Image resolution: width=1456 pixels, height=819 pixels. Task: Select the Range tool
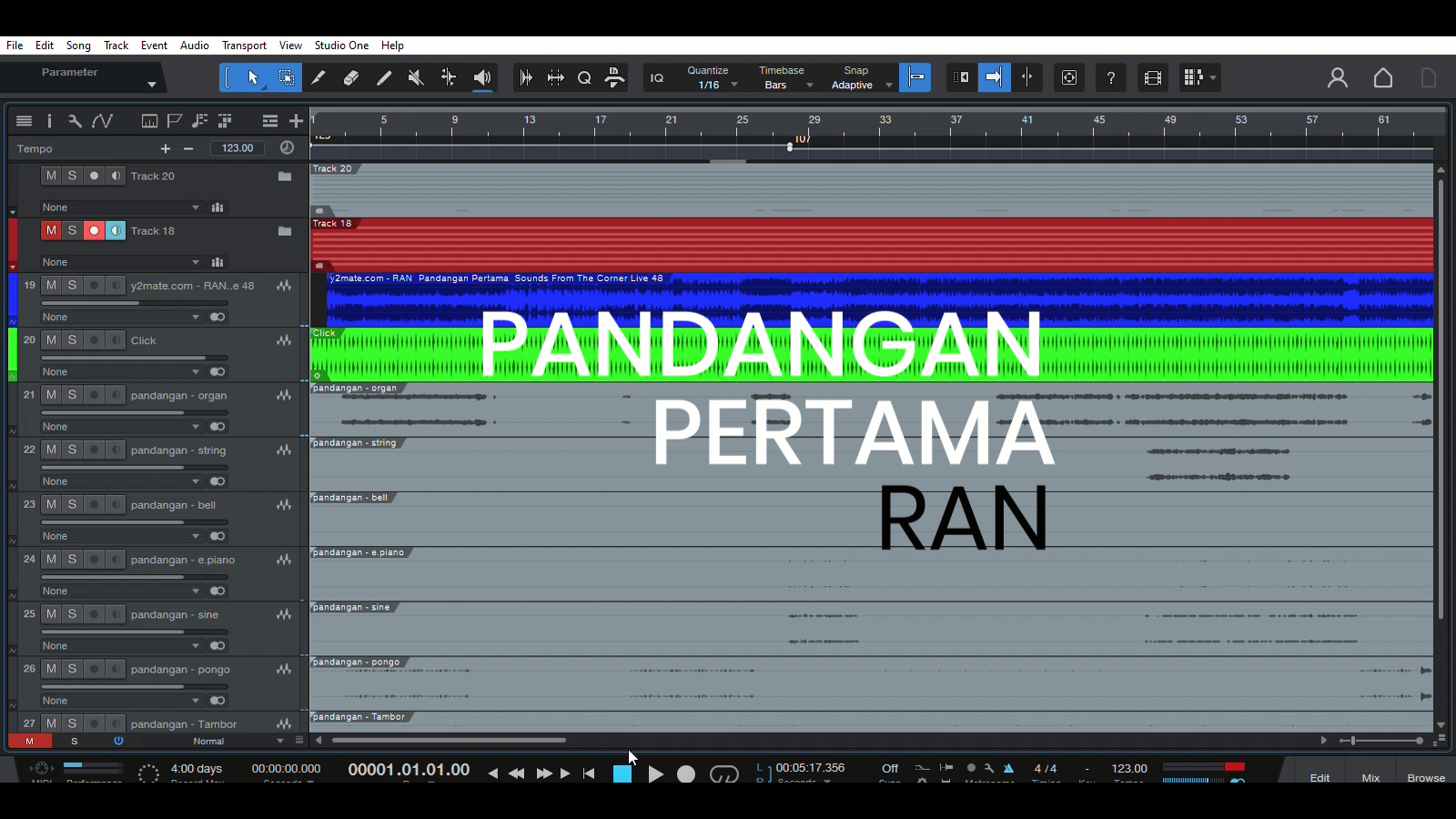point(286,78)
